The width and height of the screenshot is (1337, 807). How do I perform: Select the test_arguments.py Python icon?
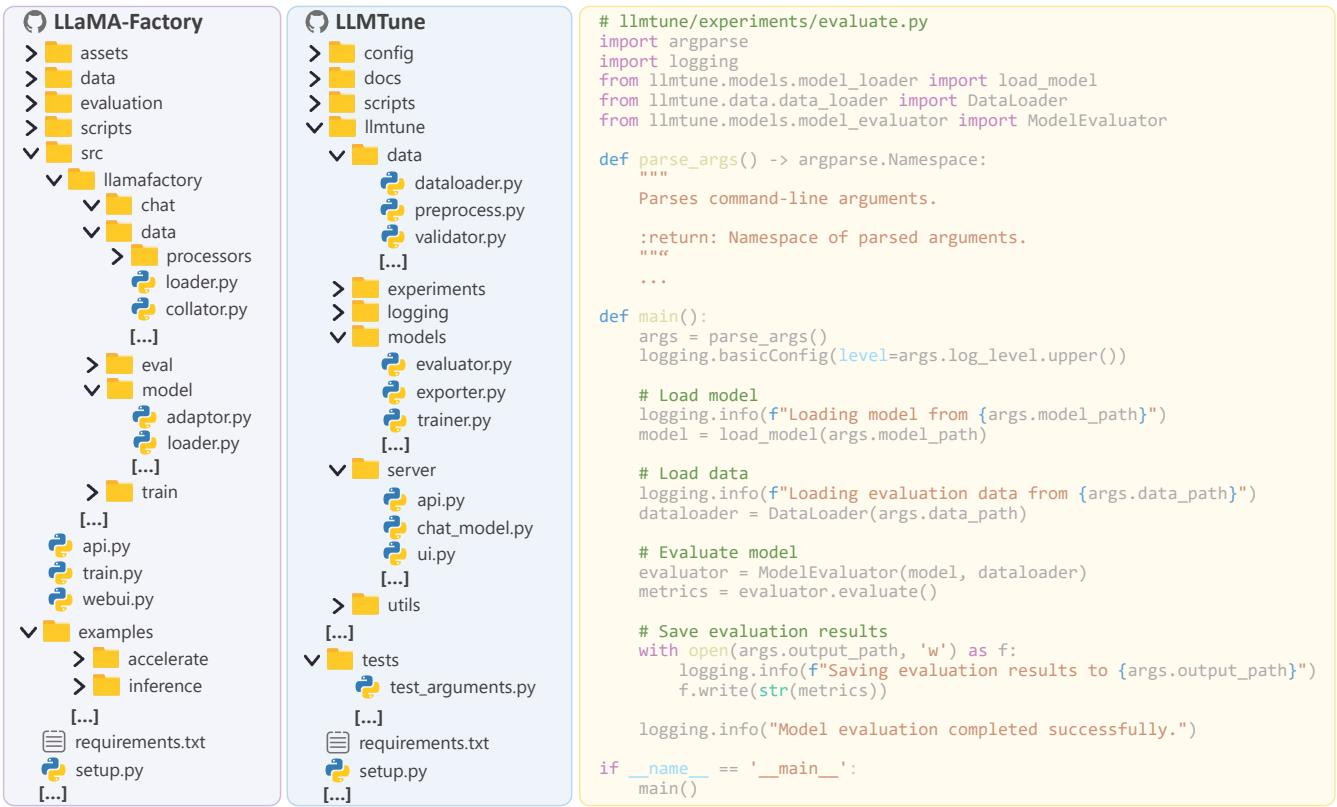[367, 687]
